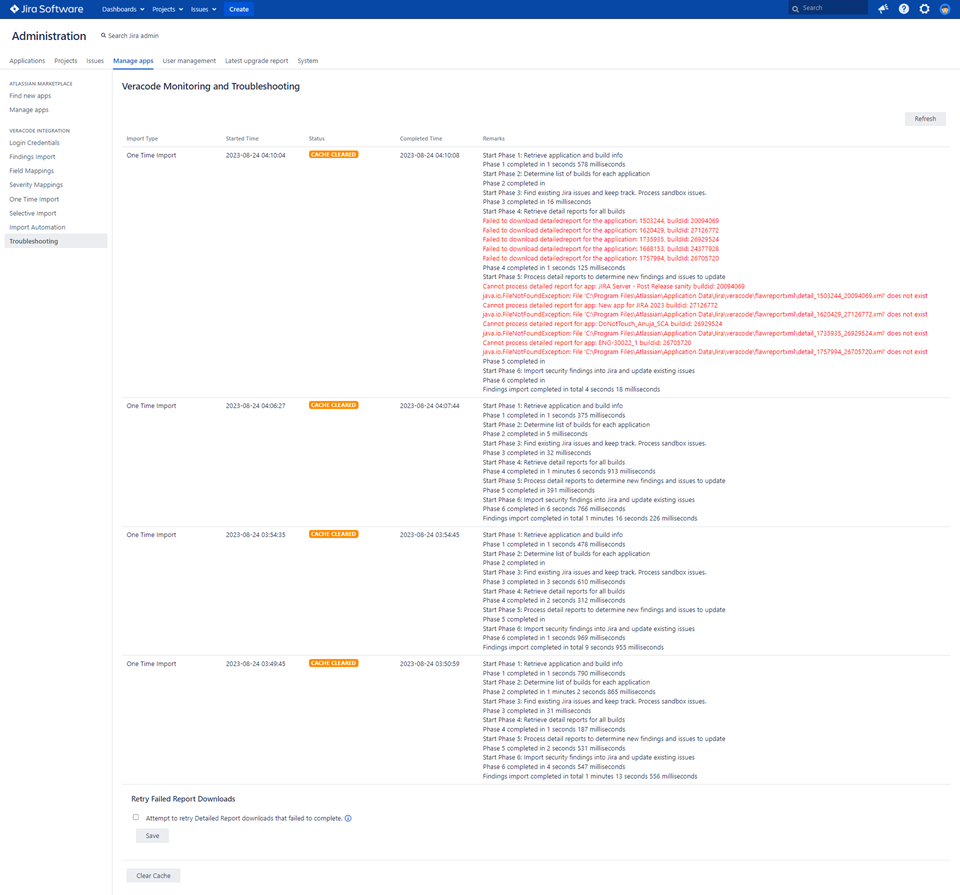The image size is (960, 895).
Task: Open the notifications megaphone icon
Action: point(883,9)
